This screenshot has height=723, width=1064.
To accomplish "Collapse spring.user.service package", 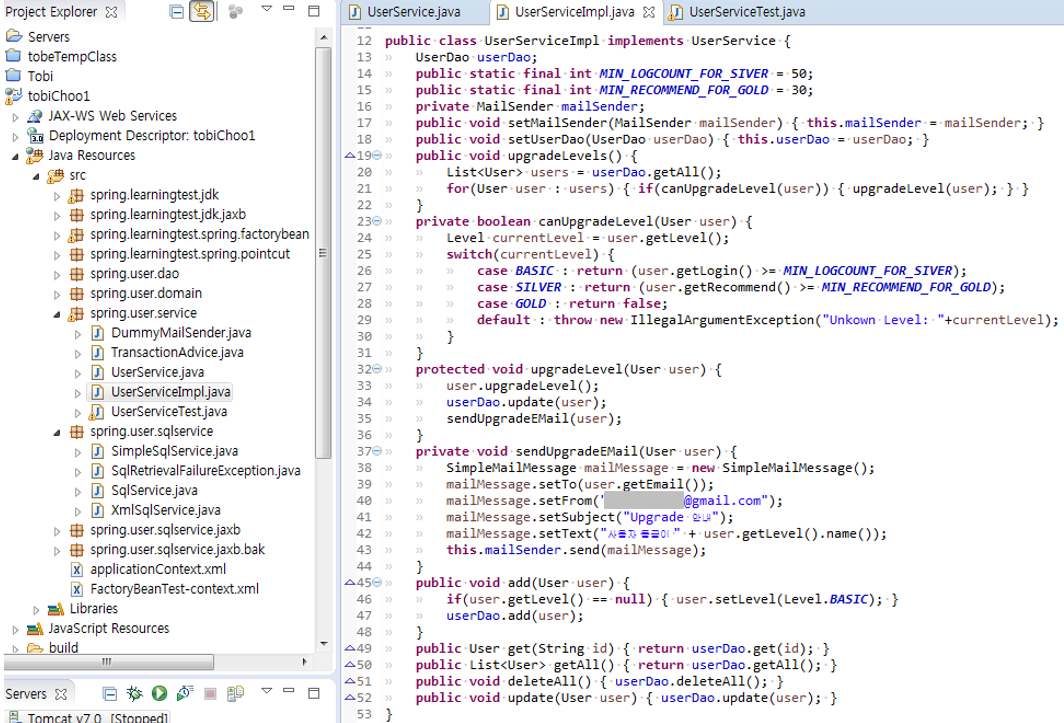I will point(57,314).
